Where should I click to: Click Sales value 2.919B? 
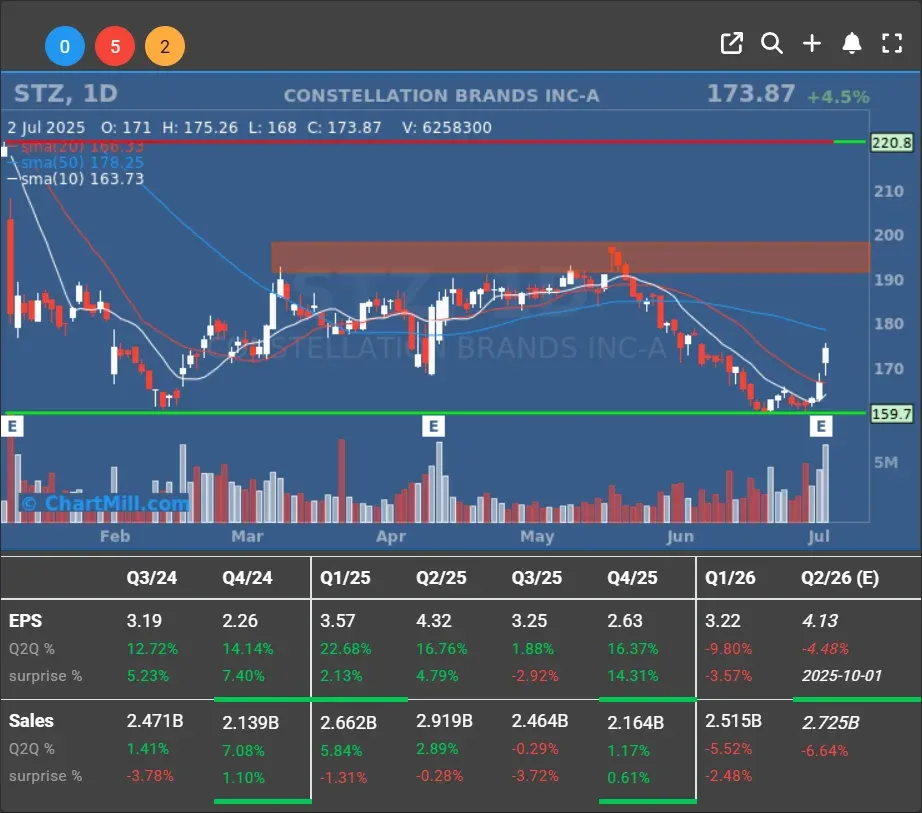[x=444, y=721]
